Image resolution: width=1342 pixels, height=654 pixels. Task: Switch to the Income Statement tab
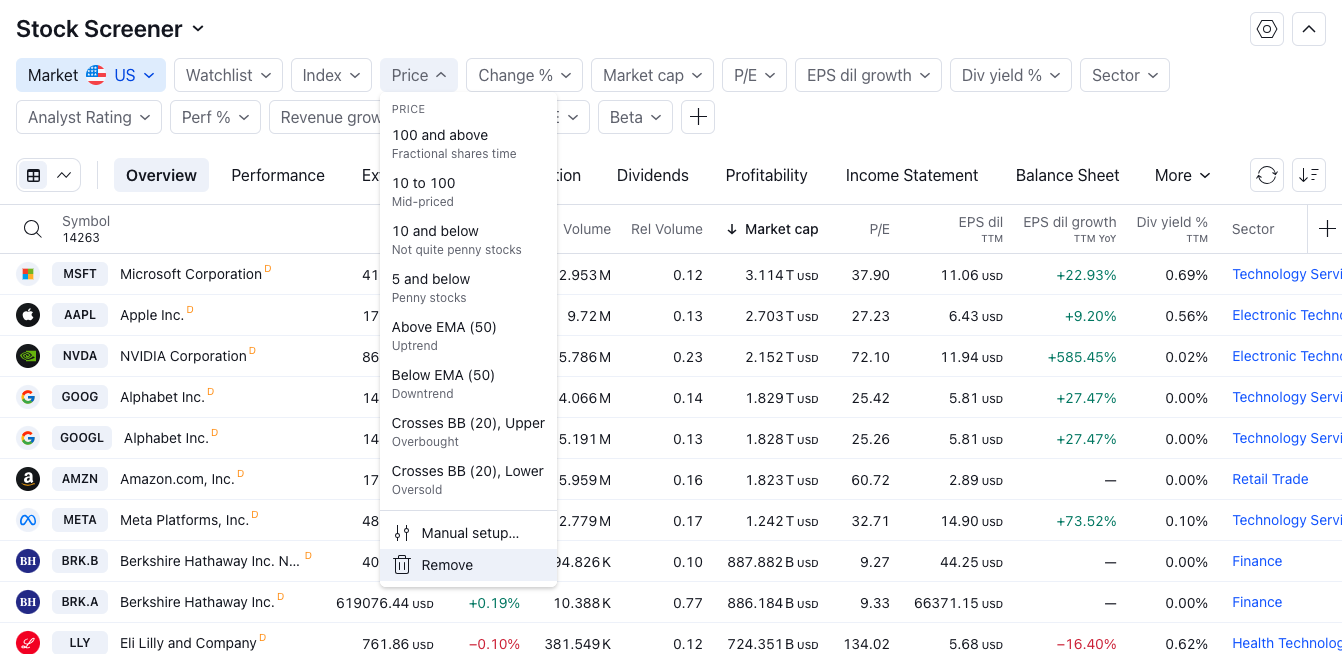(x=912, y=175)
